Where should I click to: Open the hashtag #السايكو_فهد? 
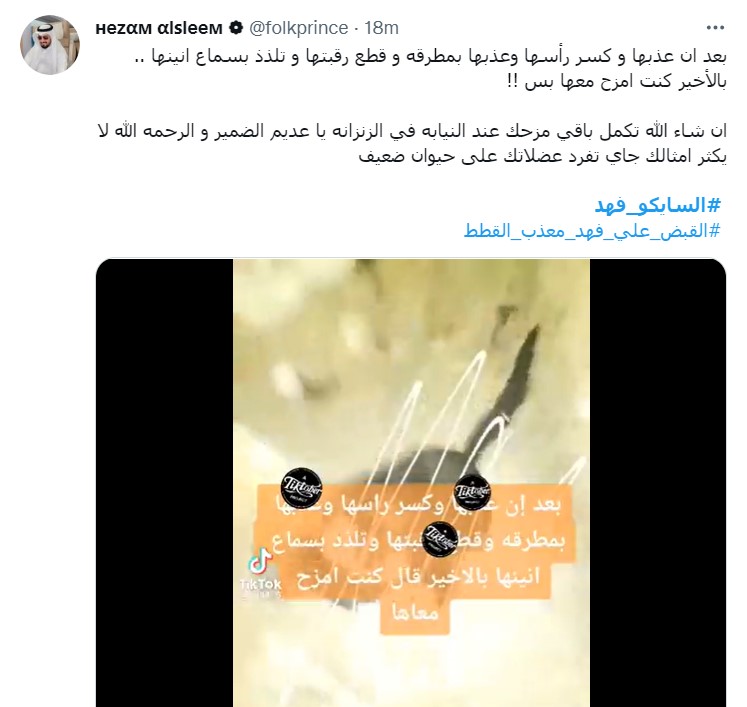pos(657,205)
